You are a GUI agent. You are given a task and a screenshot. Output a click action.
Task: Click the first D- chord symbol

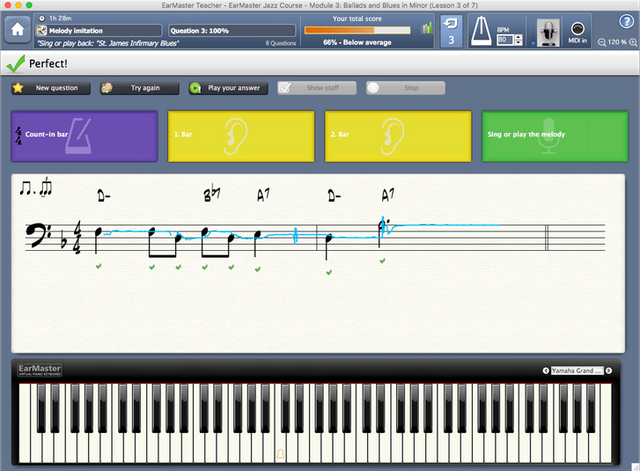[104, 196]
